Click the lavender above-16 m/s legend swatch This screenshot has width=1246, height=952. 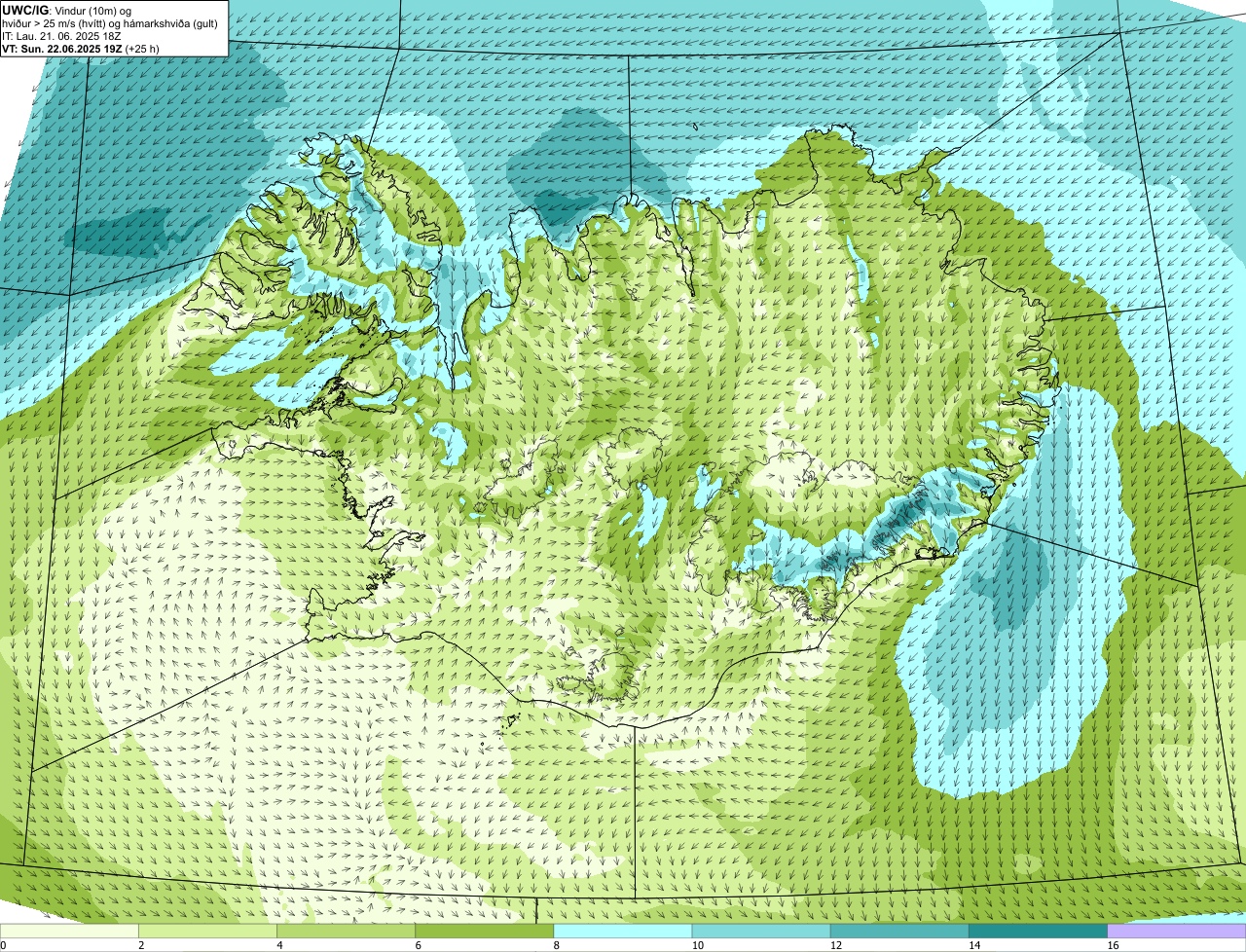coord(1177,931)
